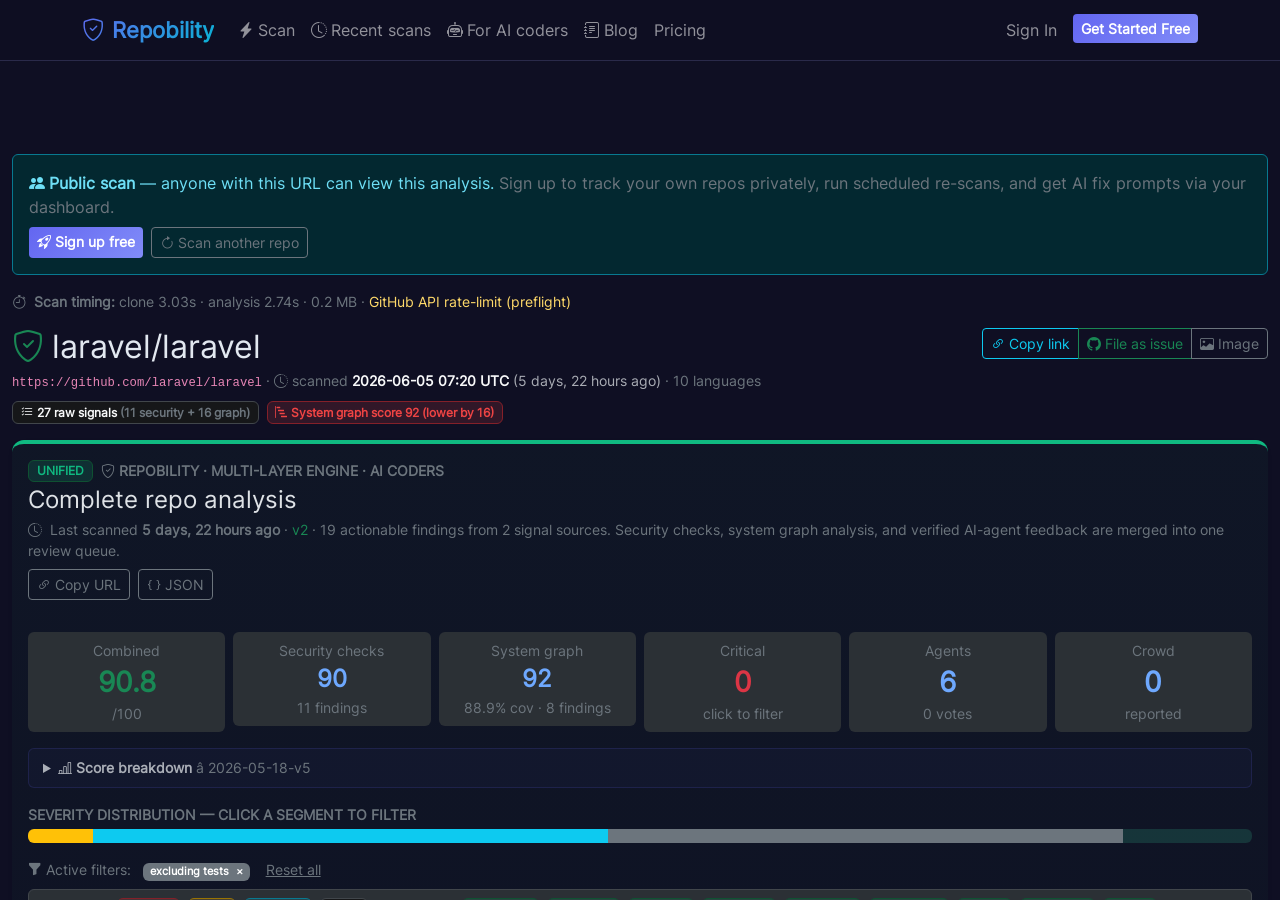Click Sign In link
The image size is (1280, 900).
tap(1031, 30)
